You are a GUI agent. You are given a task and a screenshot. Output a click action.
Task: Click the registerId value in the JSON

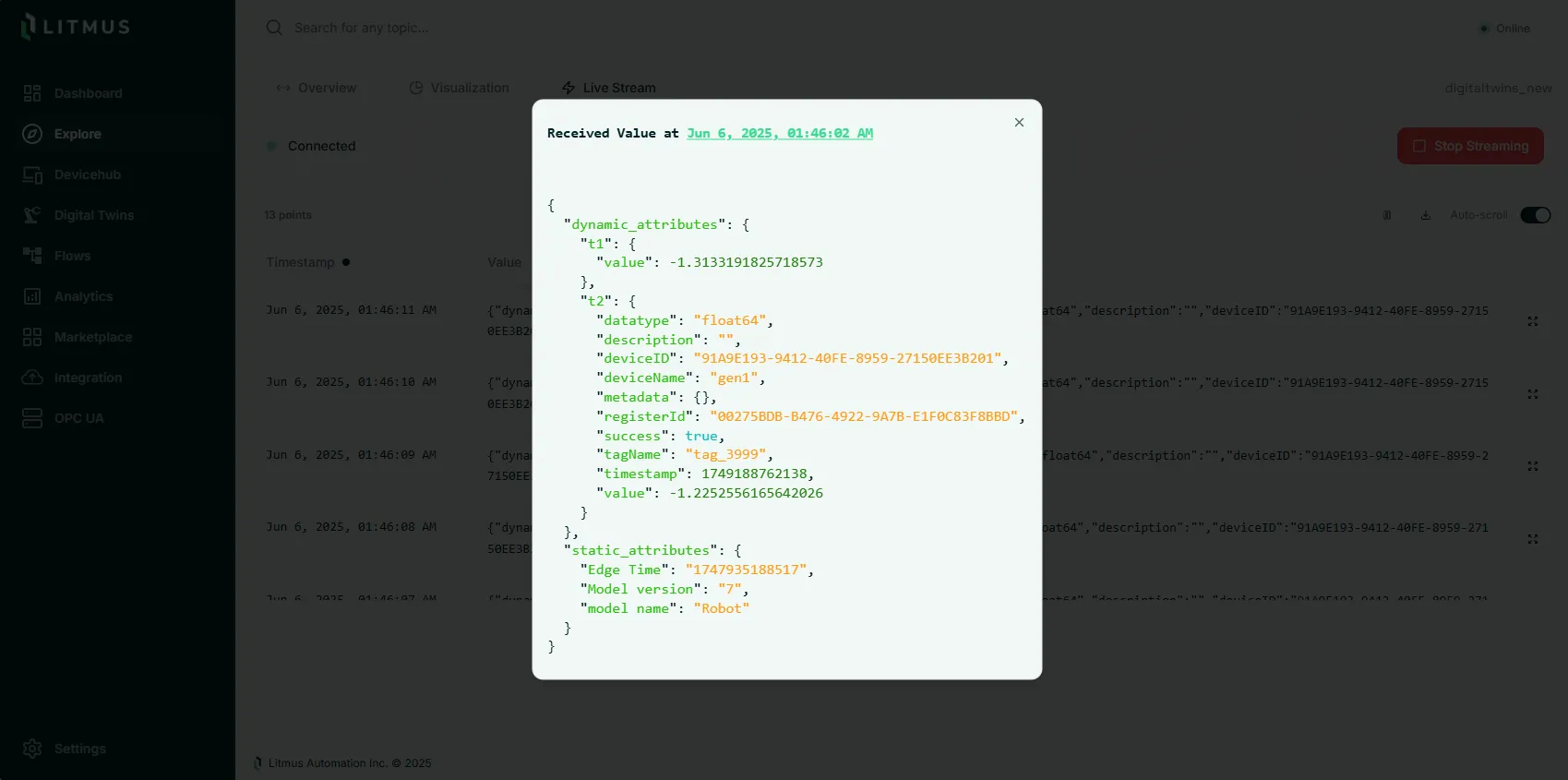(x=864, y=416)
